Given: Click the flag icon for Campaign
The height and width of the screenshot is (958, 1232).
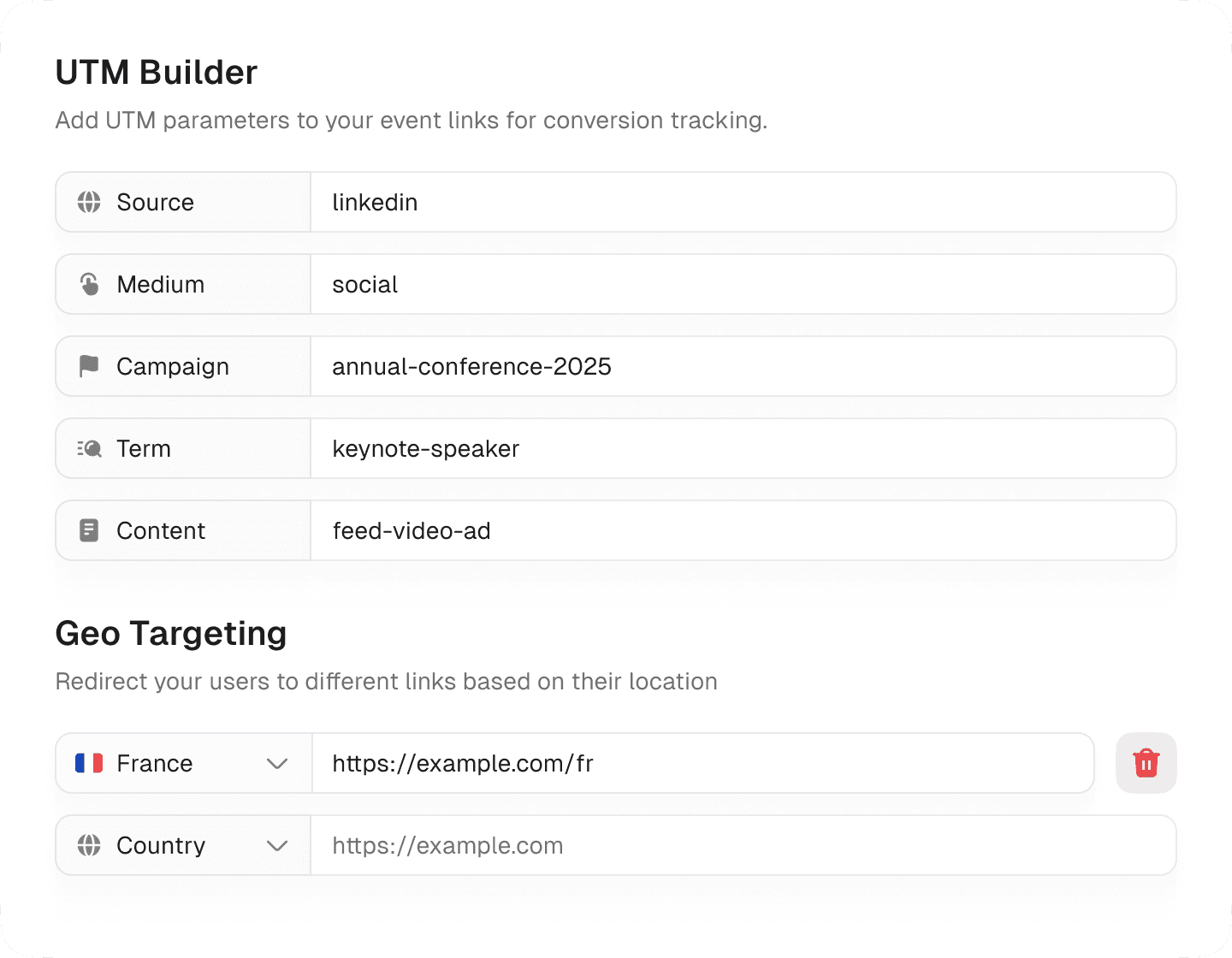Looking at the screenshot, I should 89,366.
